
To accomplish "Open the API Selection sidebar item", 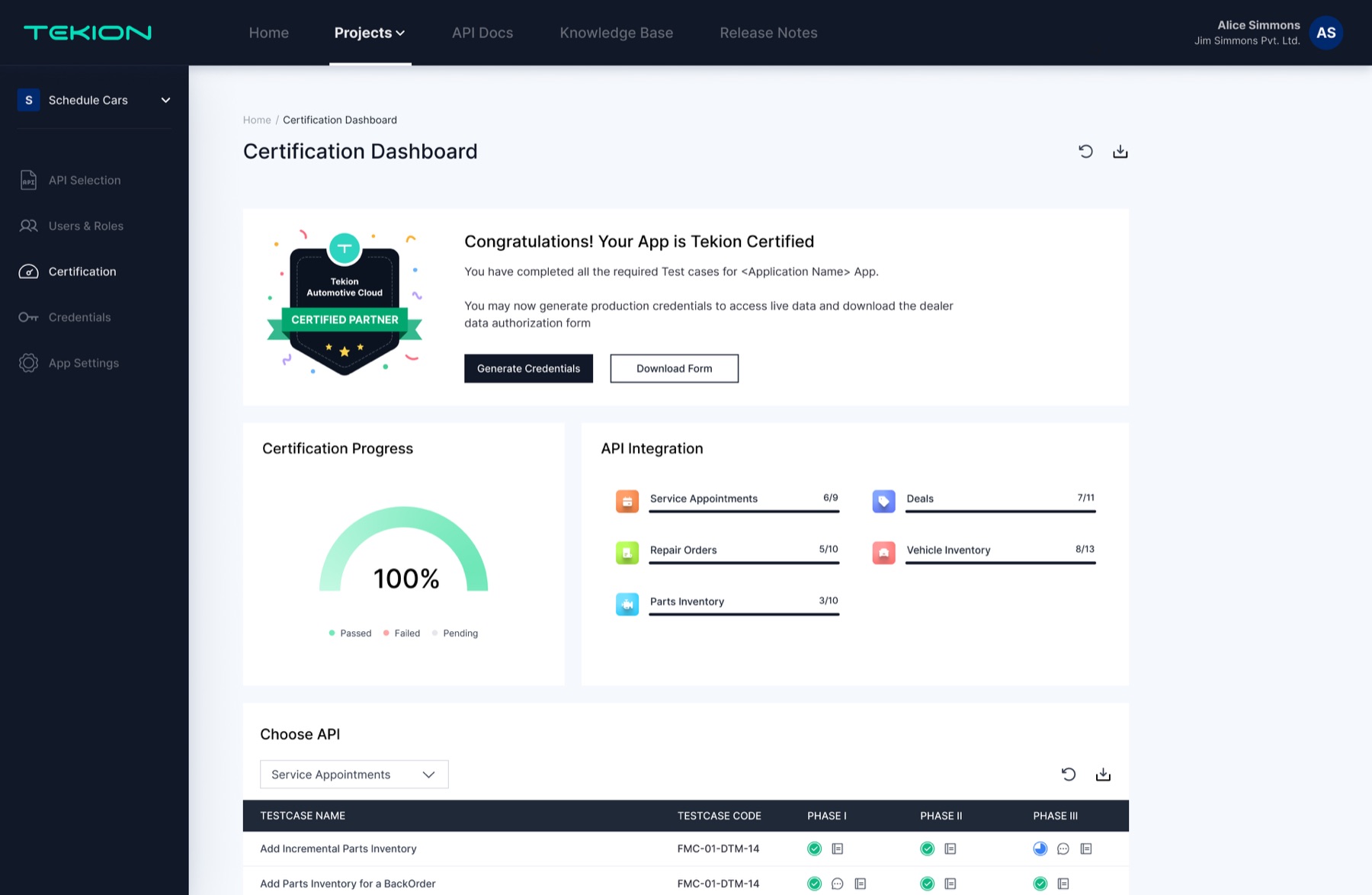I will (70, 180).
